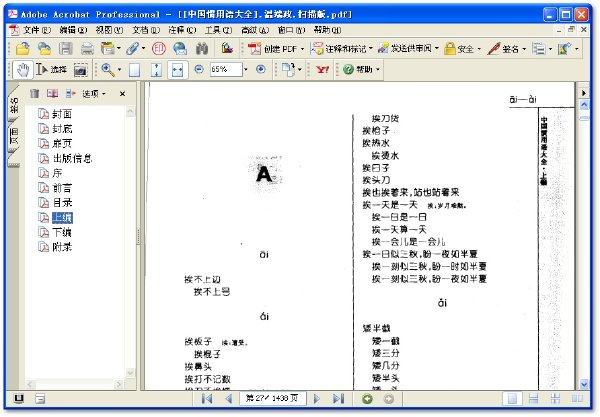The image size is (600, 417).
Task: Open the Search binoculars tool
Action: 202,49
